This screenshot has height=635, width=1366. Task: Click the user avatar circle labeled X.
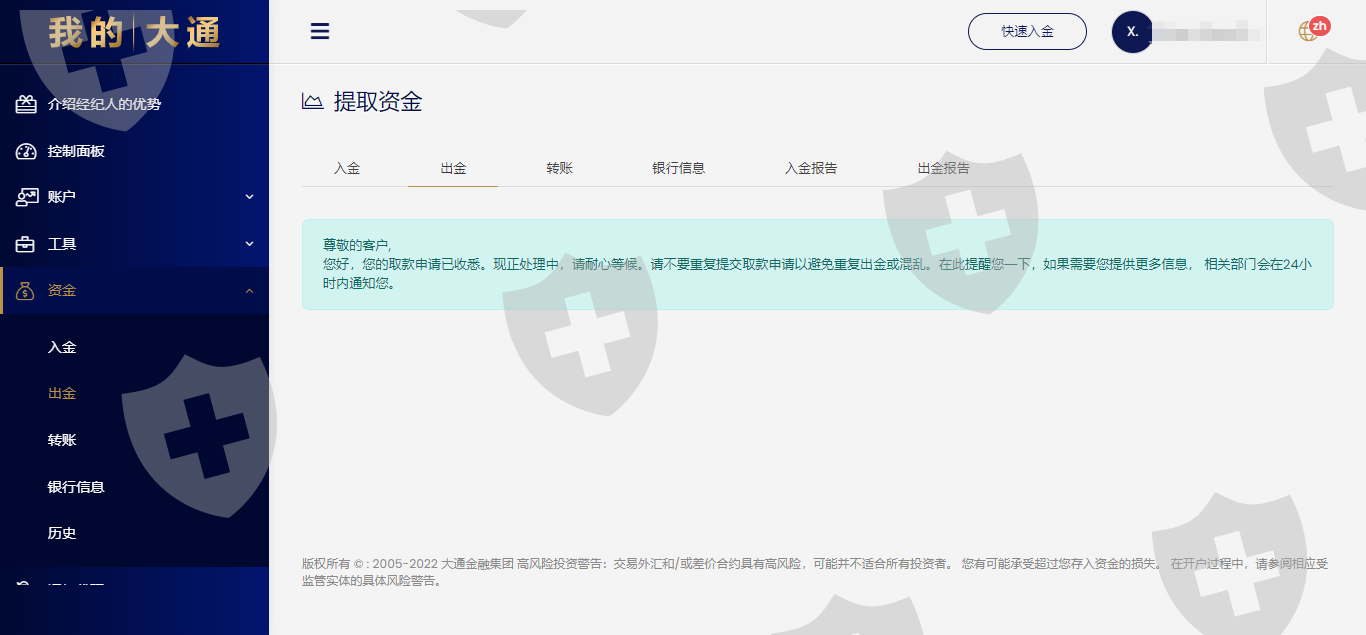1133,32
